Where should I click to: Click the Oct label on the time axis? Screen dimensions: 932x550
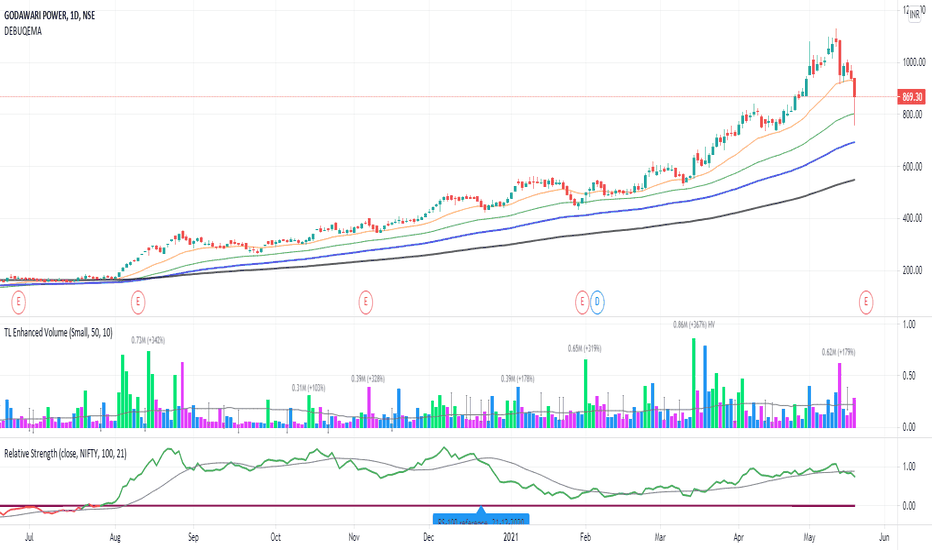tap(276, 538)
